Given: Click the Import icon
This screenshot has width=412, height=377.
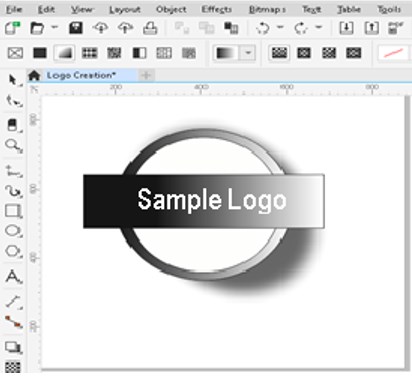Looking at the screenshot, I should point(346,28).
